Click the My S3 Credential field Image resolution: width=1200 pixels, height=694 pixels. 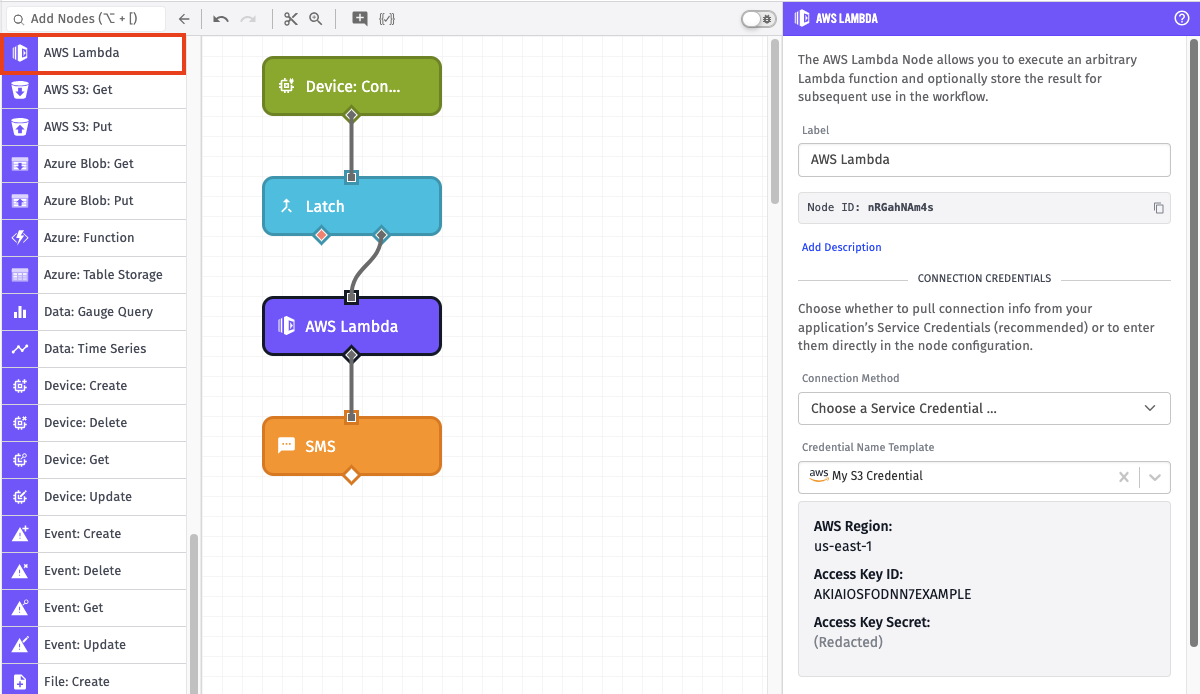[x=984, y=477]
